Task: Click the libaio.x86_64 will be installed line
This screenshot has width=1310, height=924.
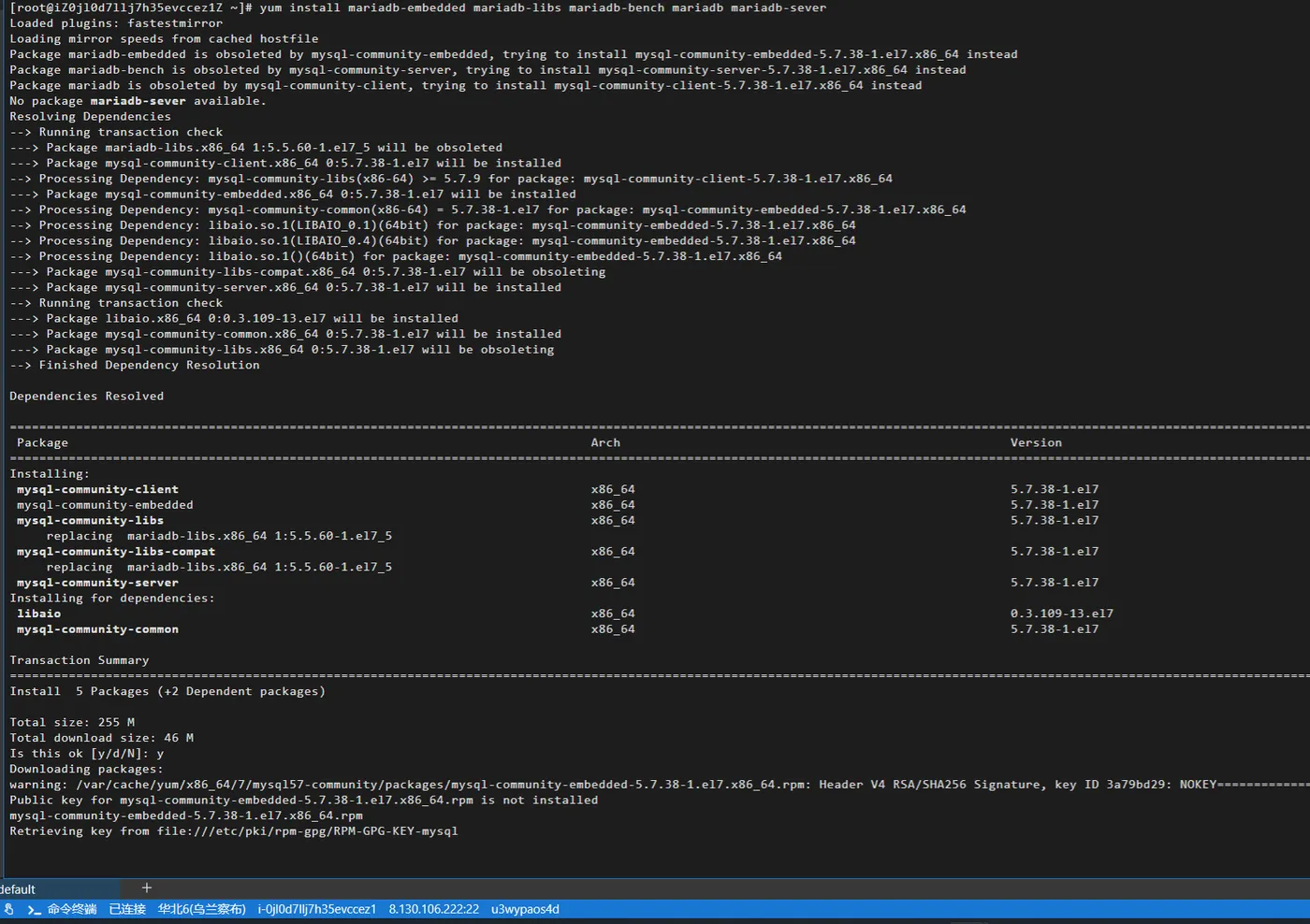Action: [234, 319]
